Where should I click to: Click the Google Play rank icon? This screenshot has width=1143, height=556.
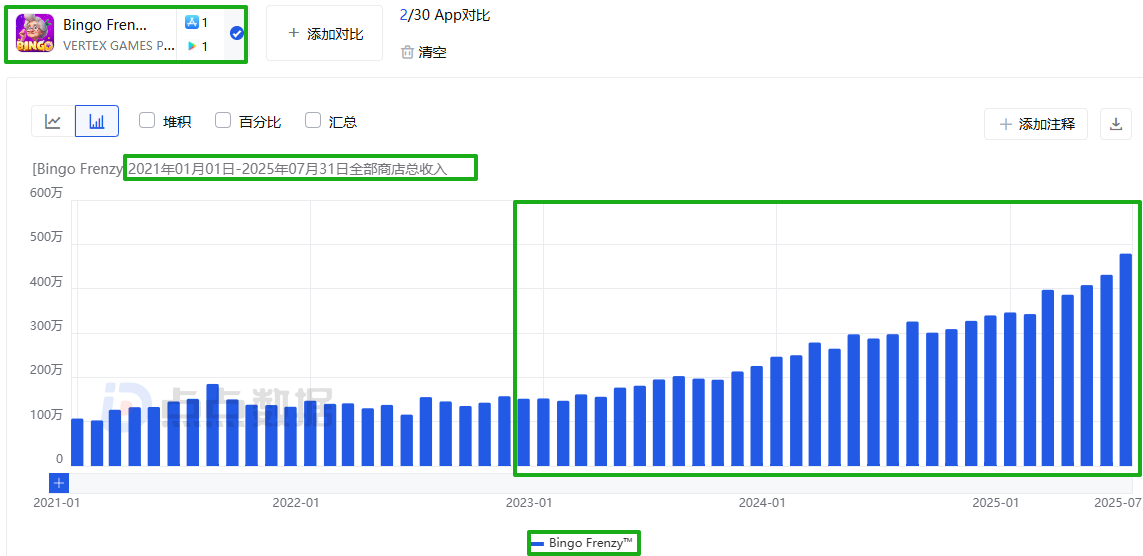click(x=192, y=46)
